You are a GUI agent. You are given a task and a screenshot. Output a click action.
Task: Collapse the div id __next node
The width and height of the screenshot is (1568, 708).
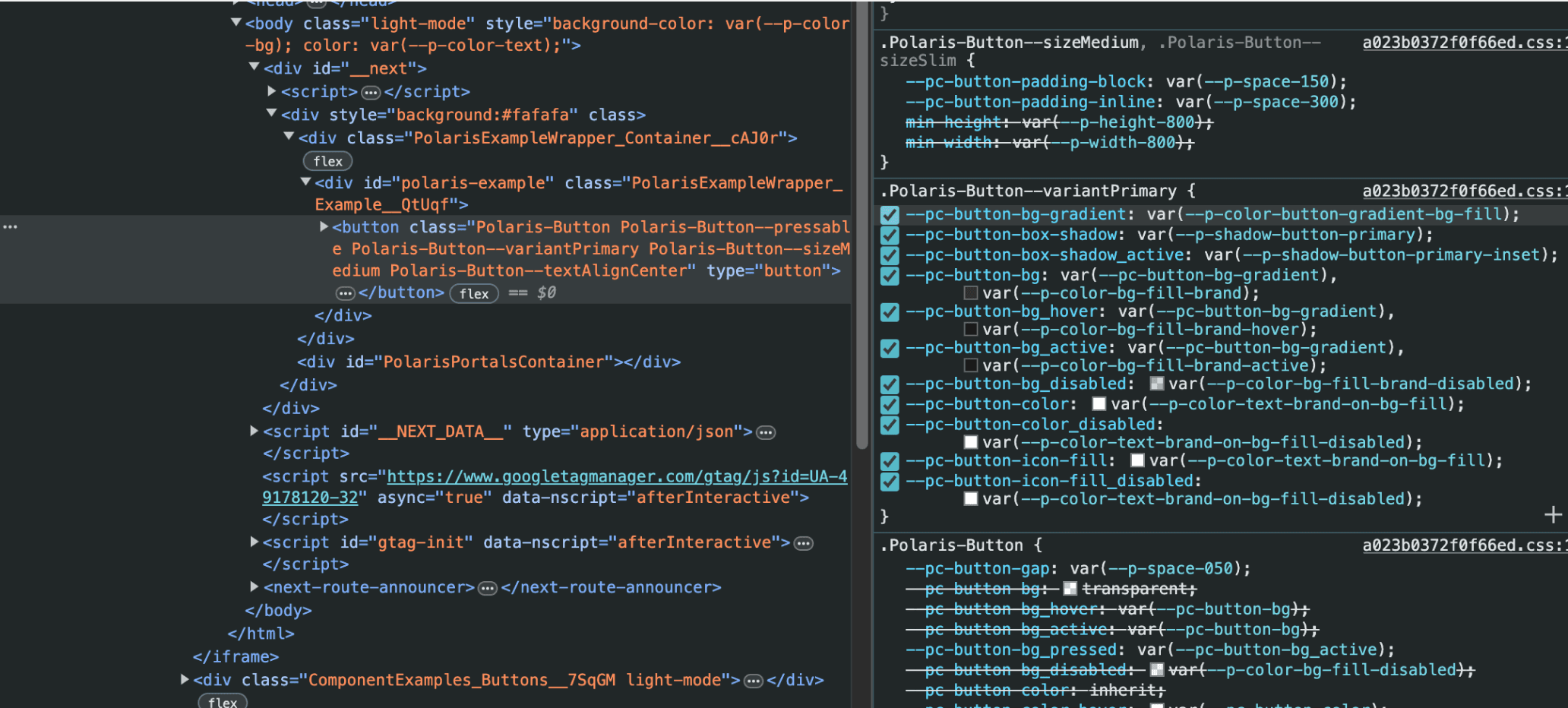pos(254,68)
